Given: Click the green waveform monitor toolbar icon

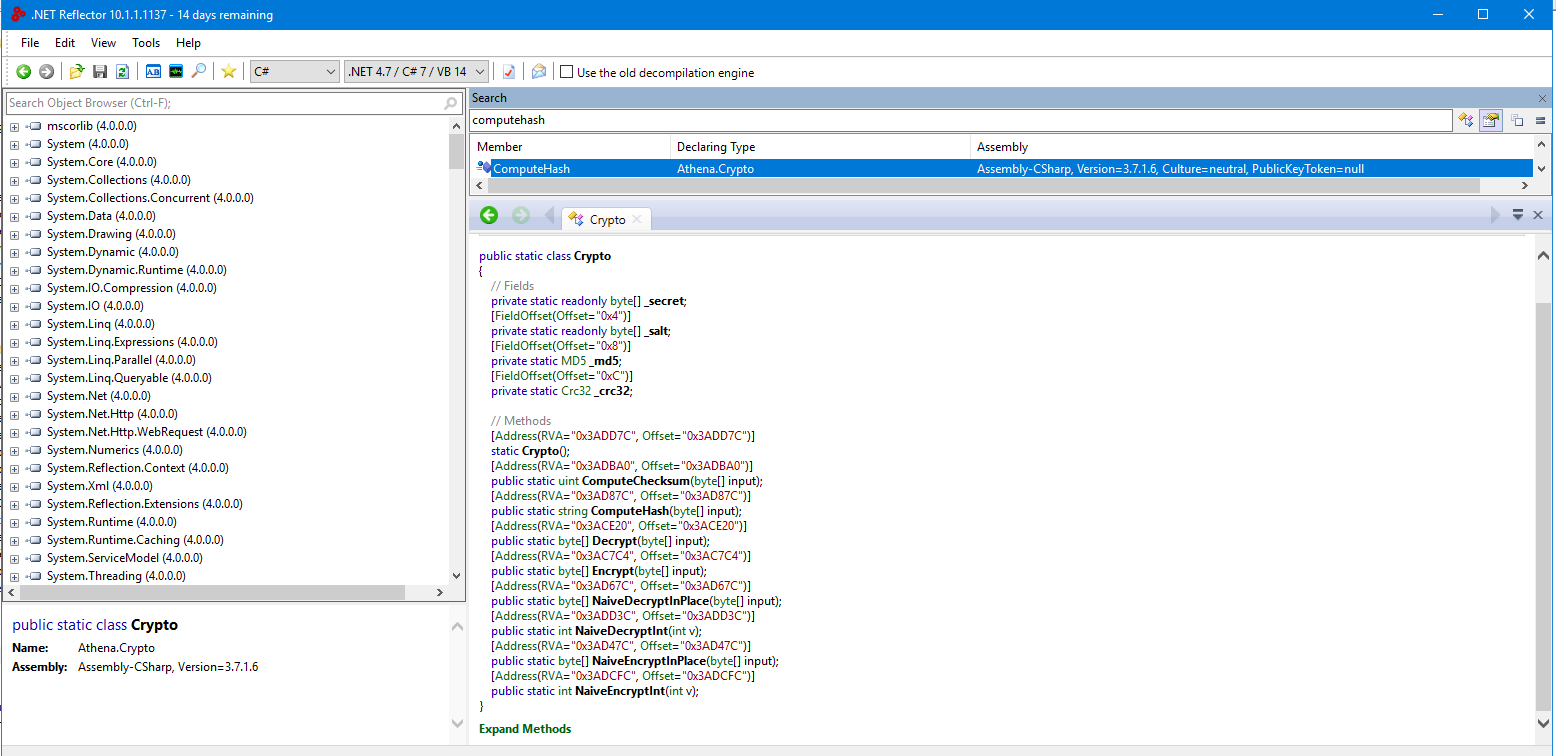Looking at the screenshot, I should click(176, 72).
